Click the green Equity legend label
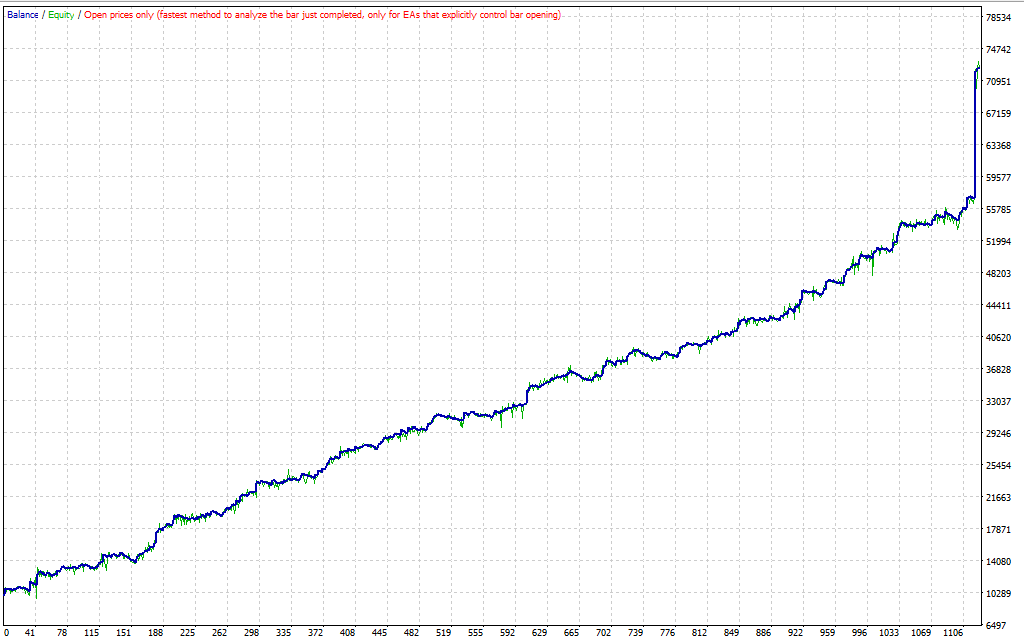1024x640 pixels. (x=62, y=15)
